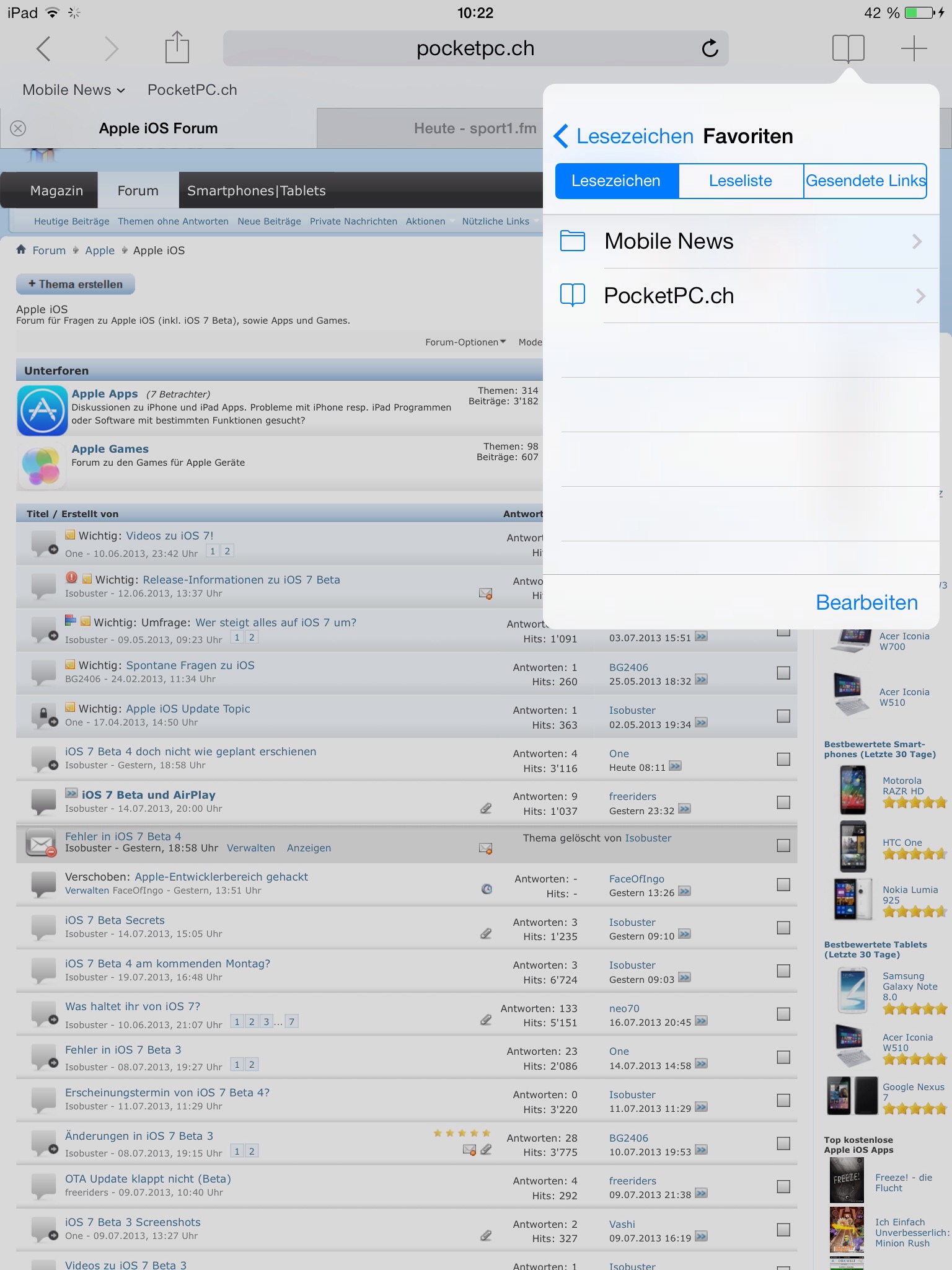Open PocketPC.ch in the favorites bar
Screen dimensions: 952x1270
pos(192,90)
